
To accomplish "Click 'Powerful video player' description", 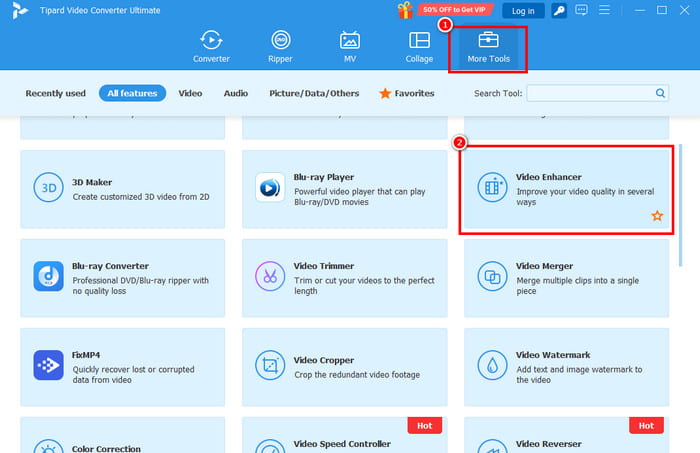I will pyautogui.click(x=359, y=197).
